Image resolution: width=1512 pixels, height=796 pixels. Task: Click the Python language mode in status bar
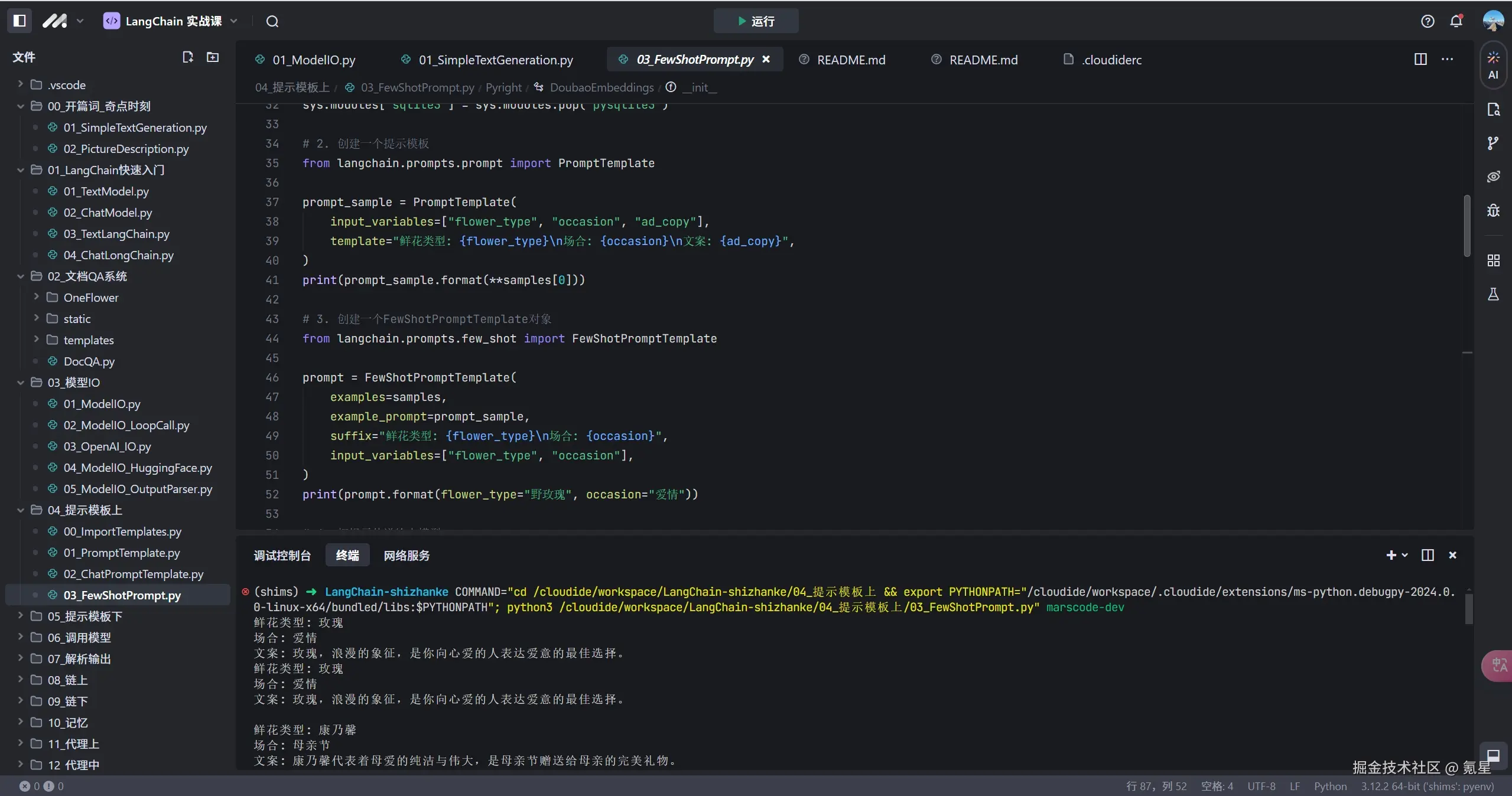[x=1330, y=786]
